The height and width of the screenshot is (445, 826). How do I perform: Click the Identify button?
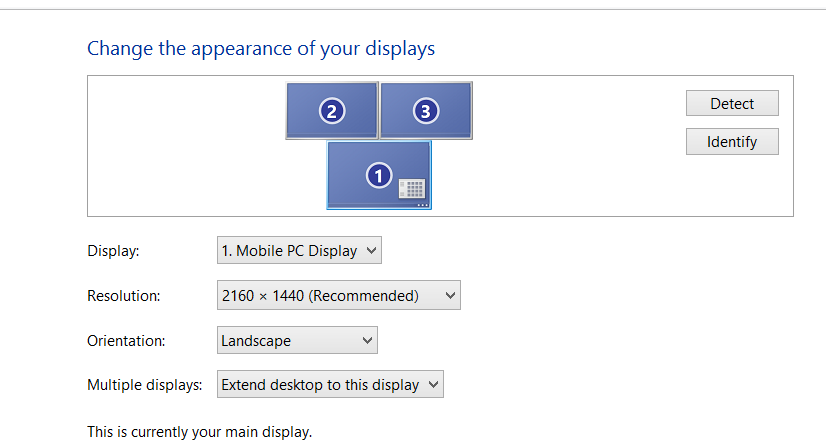[732, 142]
